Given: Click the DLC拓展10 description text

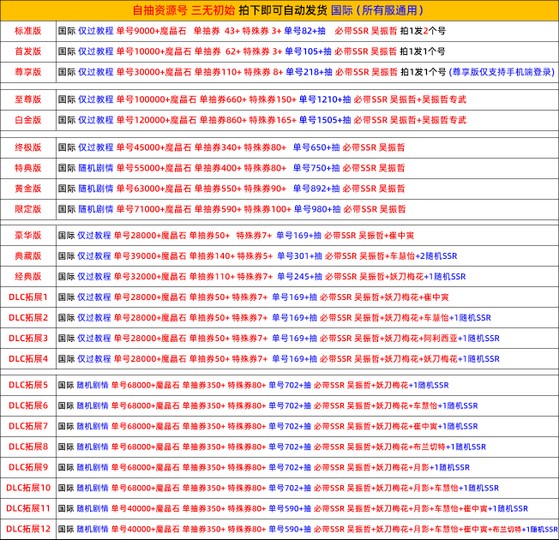Looking at the screenshot, I should 278,488.
